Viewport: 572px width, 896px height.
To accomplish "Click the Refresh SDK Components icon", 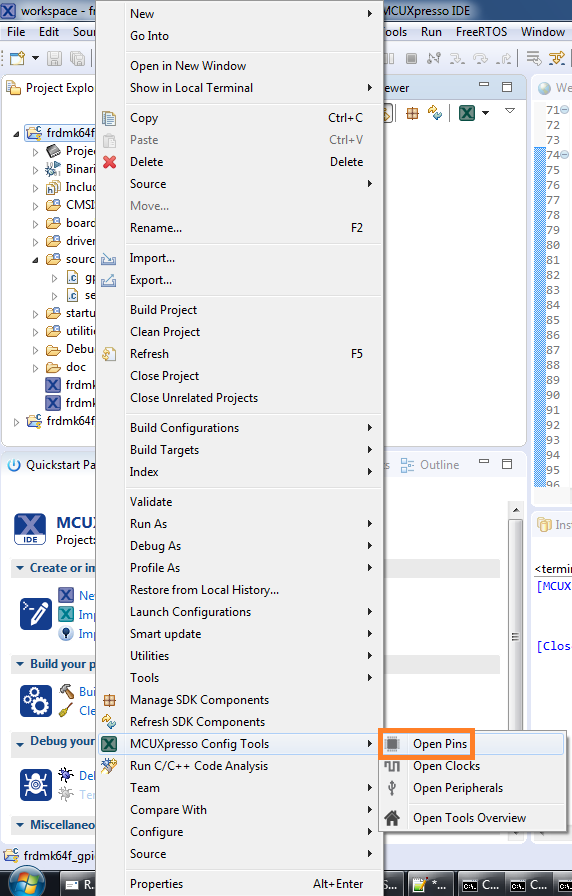I will [x=109, y=722].
